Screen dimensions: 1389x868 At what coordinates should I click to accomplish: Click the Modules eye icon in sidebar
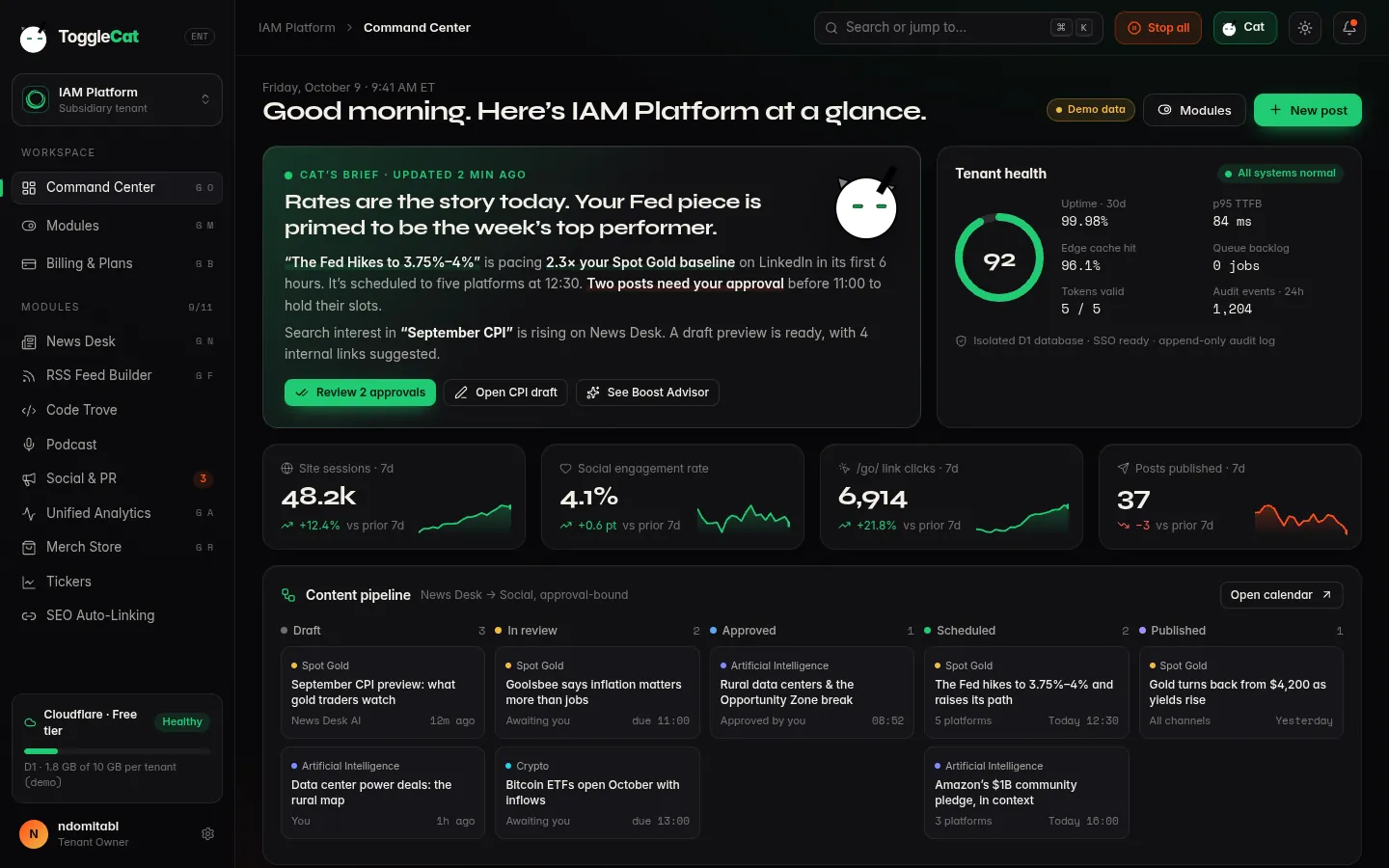point(29,226)
